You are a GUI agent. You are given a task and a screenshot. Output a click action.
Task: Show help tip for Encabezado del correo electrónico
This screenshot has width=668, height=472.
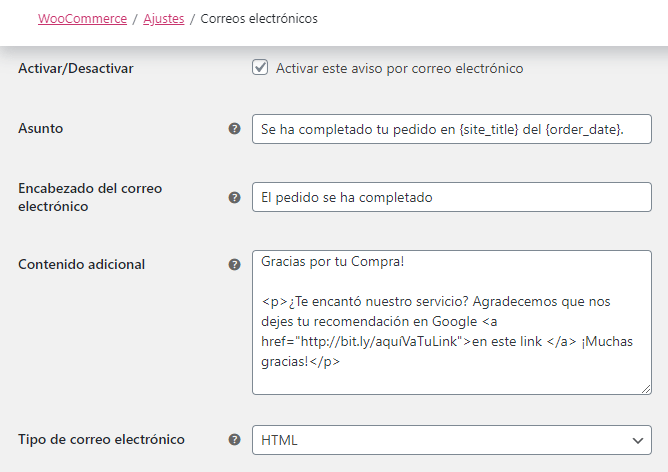tap(234, 197)
